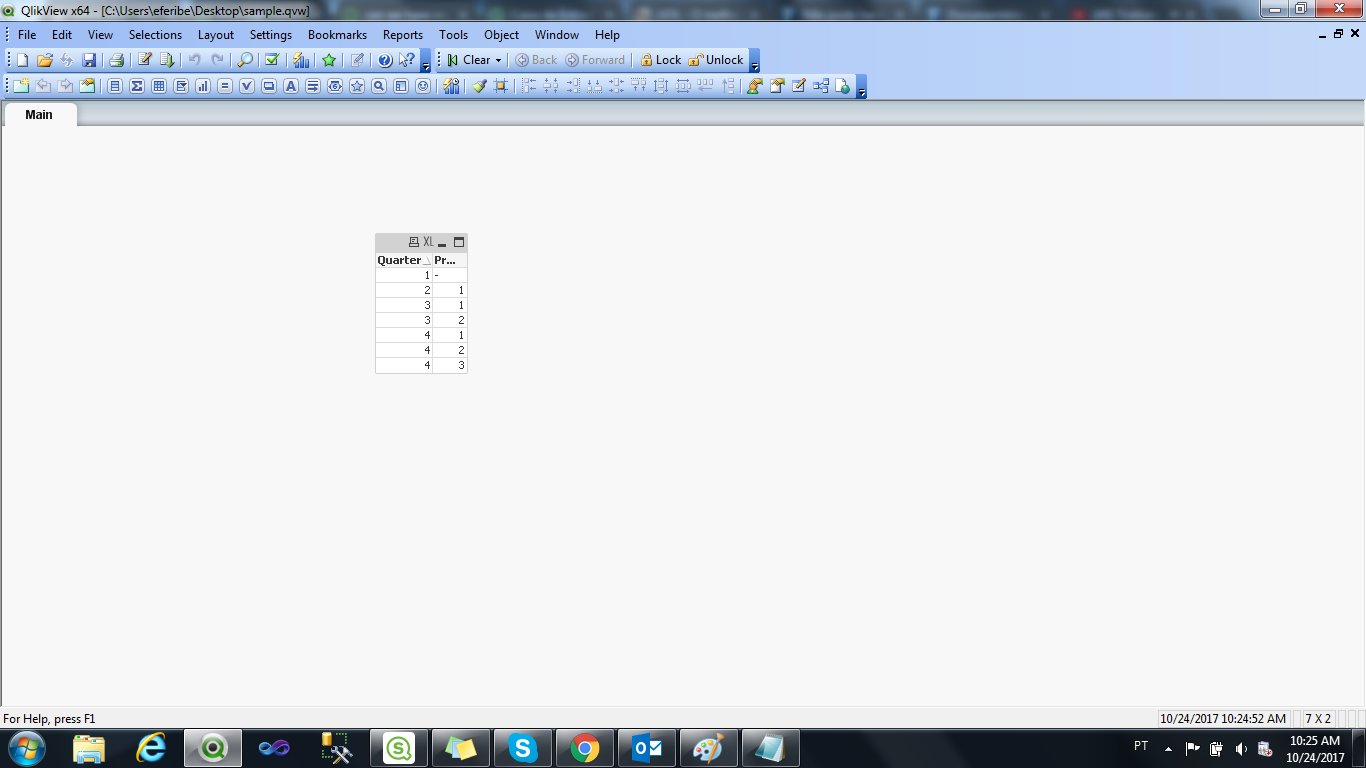1366x768 pixels.
Task: Open Skype from the taskbar
Action: point(523,748)
